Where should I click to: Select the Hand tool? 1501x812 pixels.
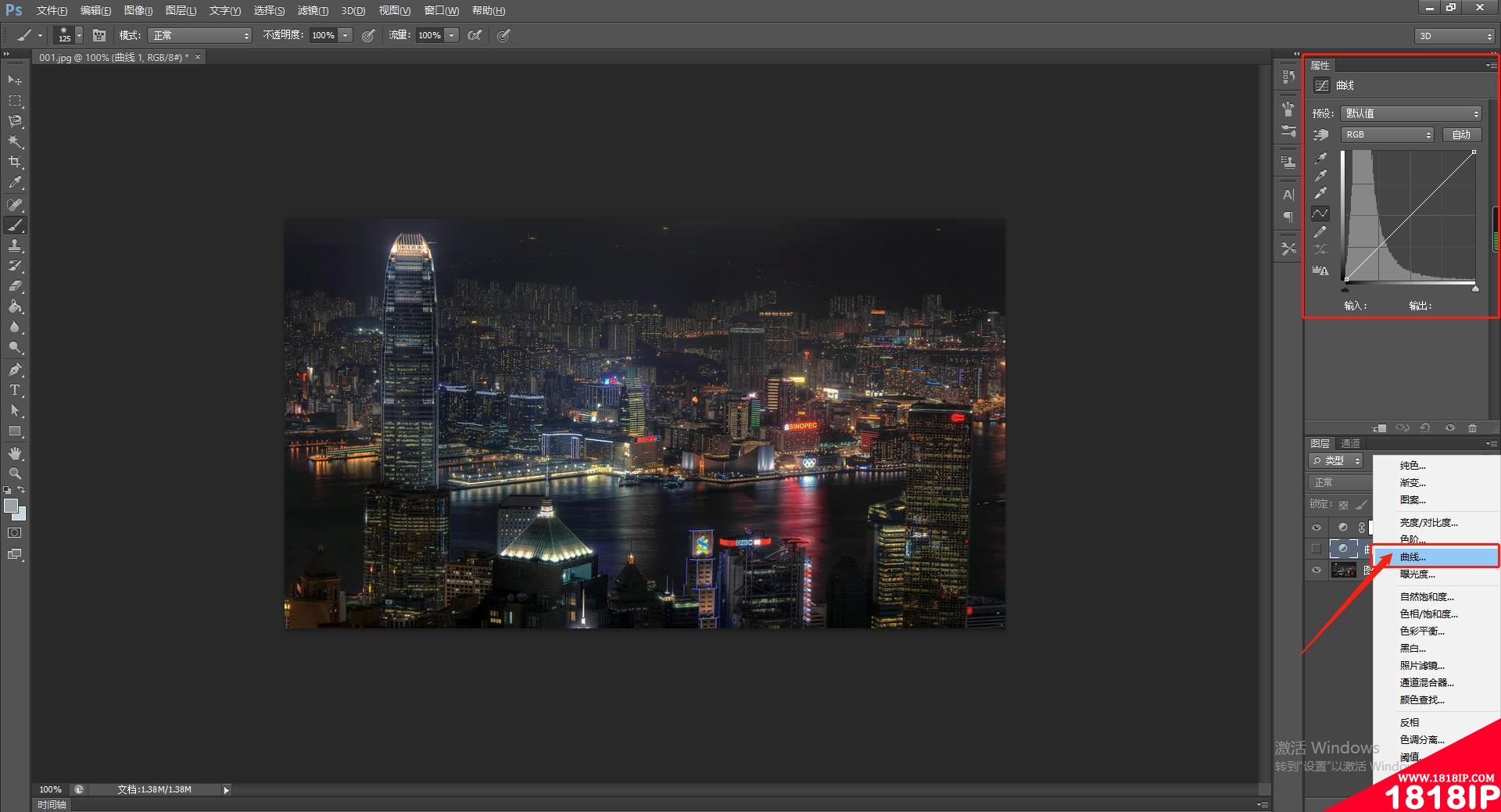coord(15,453)
